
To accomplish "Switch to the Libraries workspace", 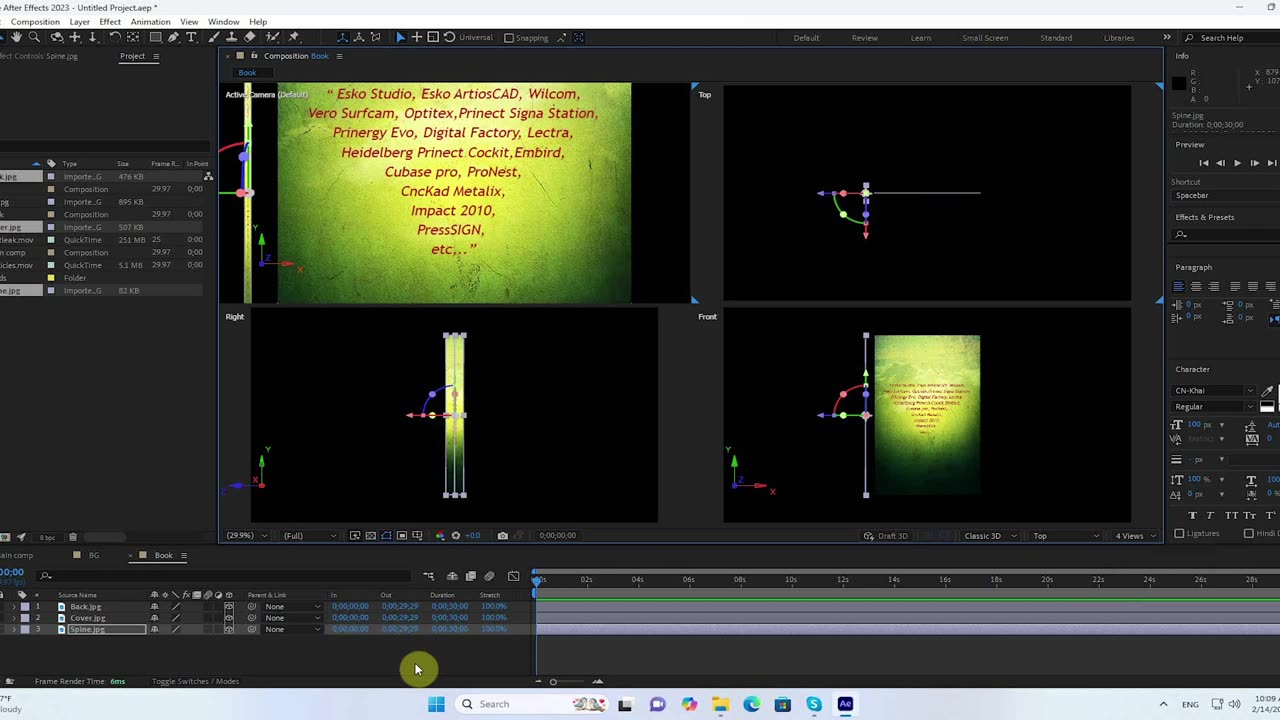I will point(1118,38).
